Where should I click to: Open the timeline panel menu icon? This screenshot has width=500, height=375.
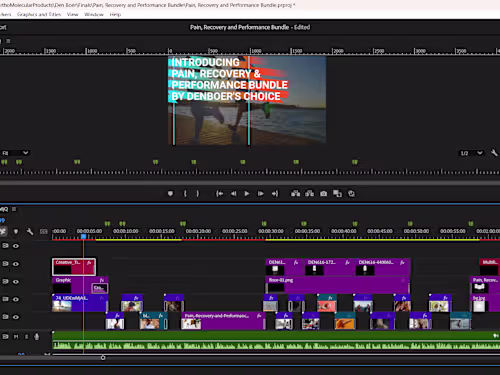click(14, 209)
